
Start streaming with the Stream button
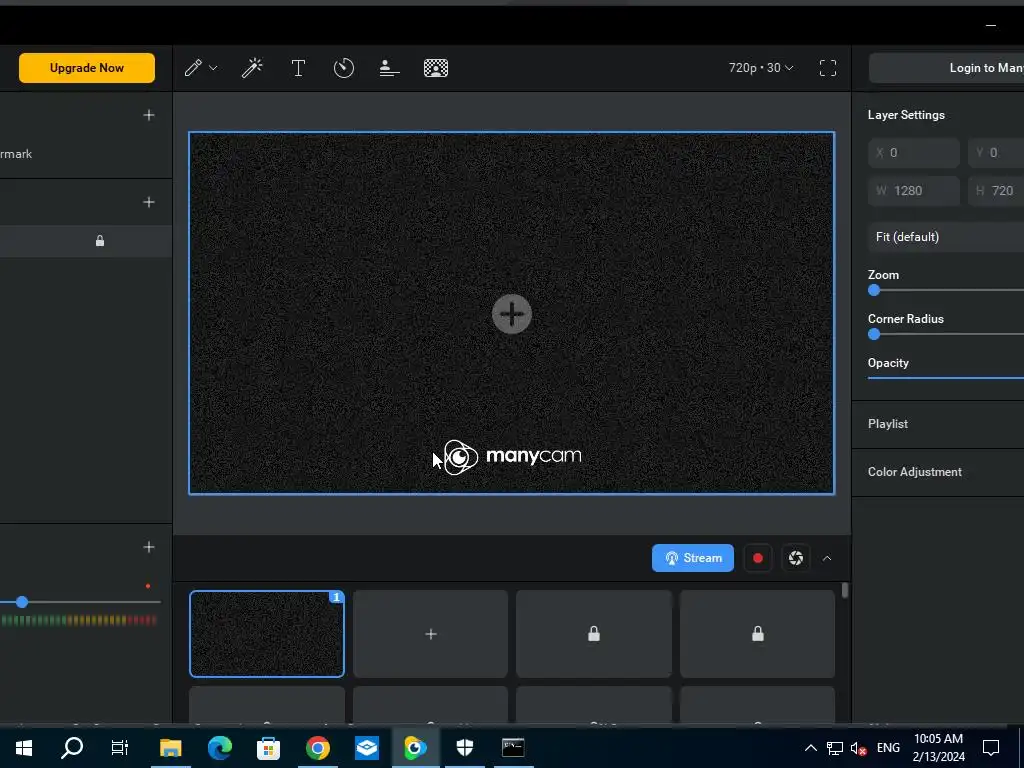click(693, 558)
